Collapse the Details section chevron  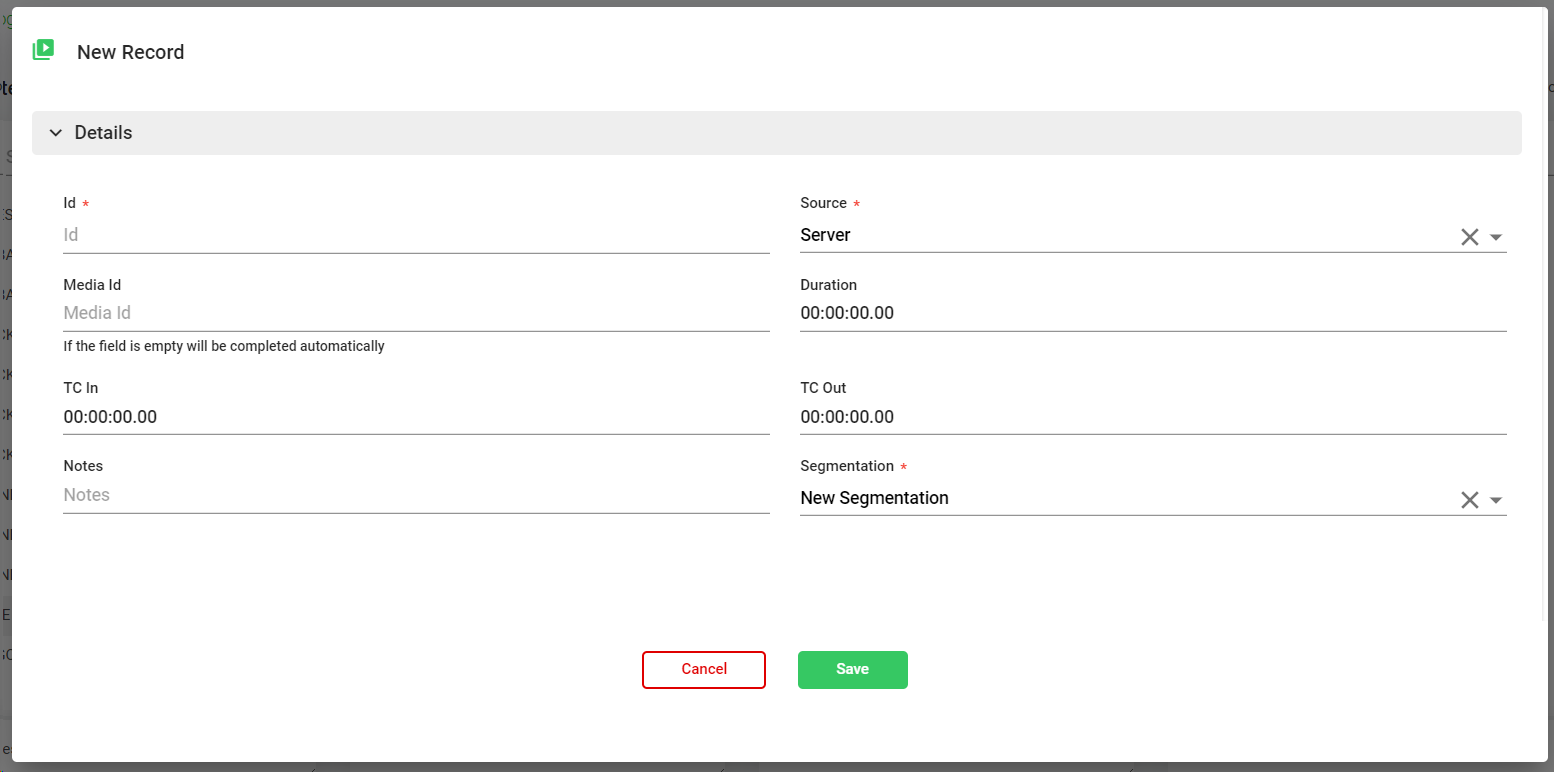click(x=56, y=133)
